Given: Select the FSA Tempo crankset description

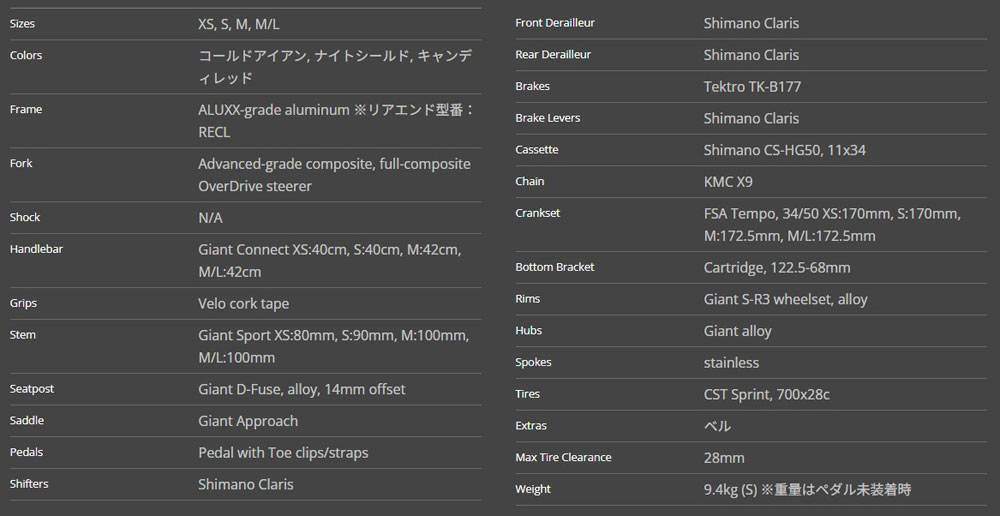Looking at the screenshot, I should [832, 225].
